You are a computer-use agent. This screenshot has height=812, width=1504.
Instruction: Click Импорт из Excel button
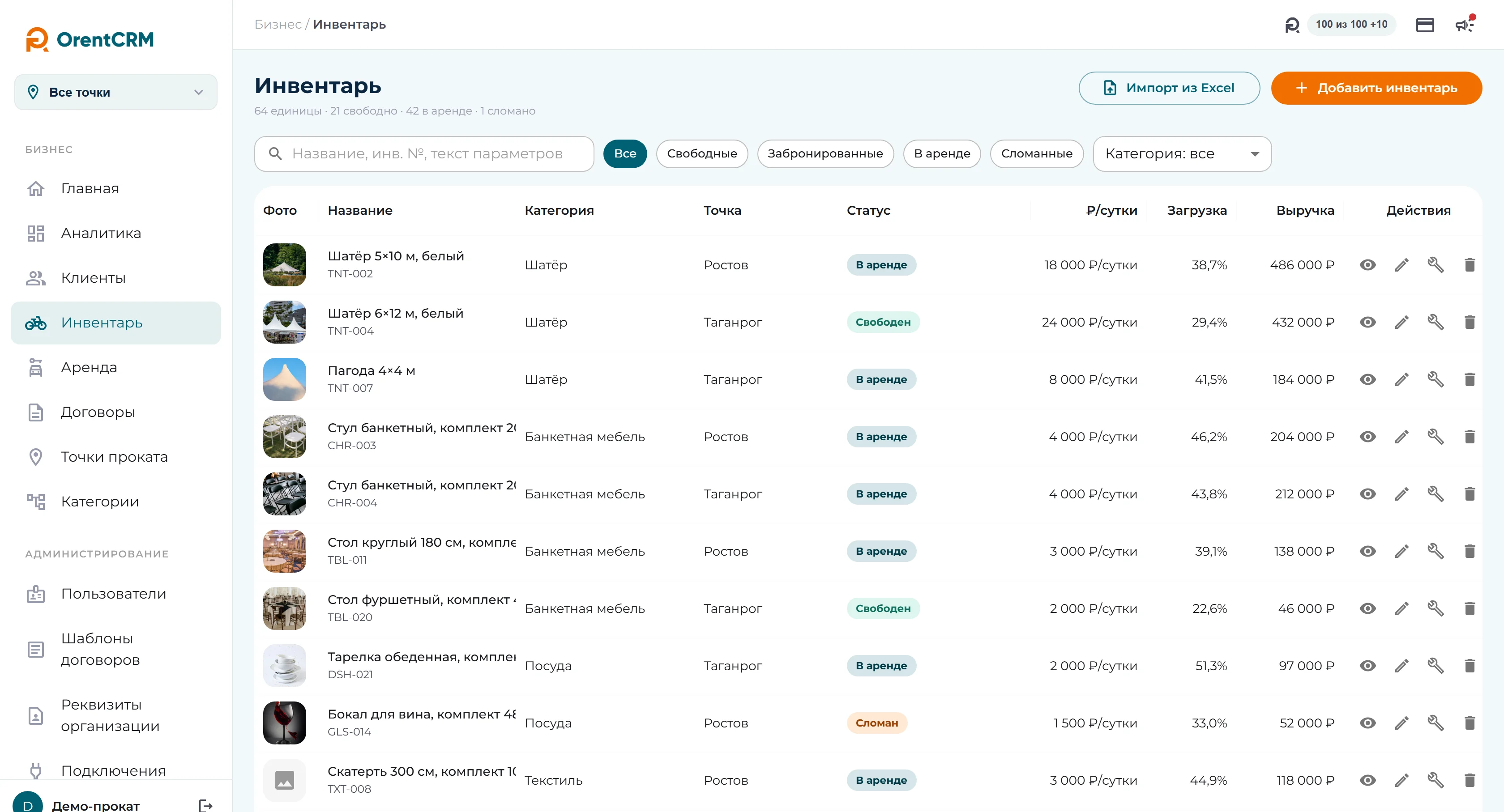click(1169, 88)
